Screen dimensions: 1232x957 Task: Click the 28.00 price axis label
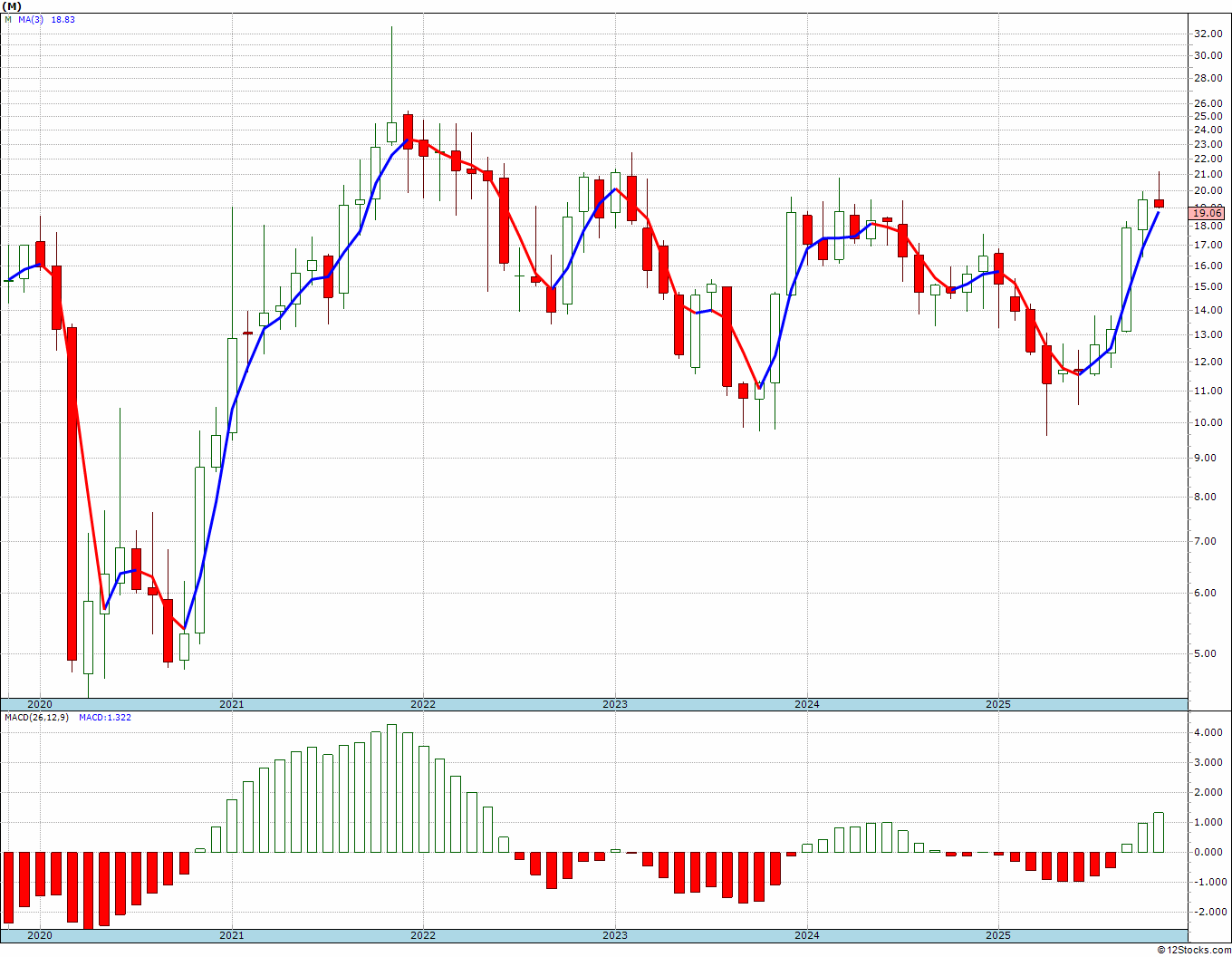tap(1208, 79)
